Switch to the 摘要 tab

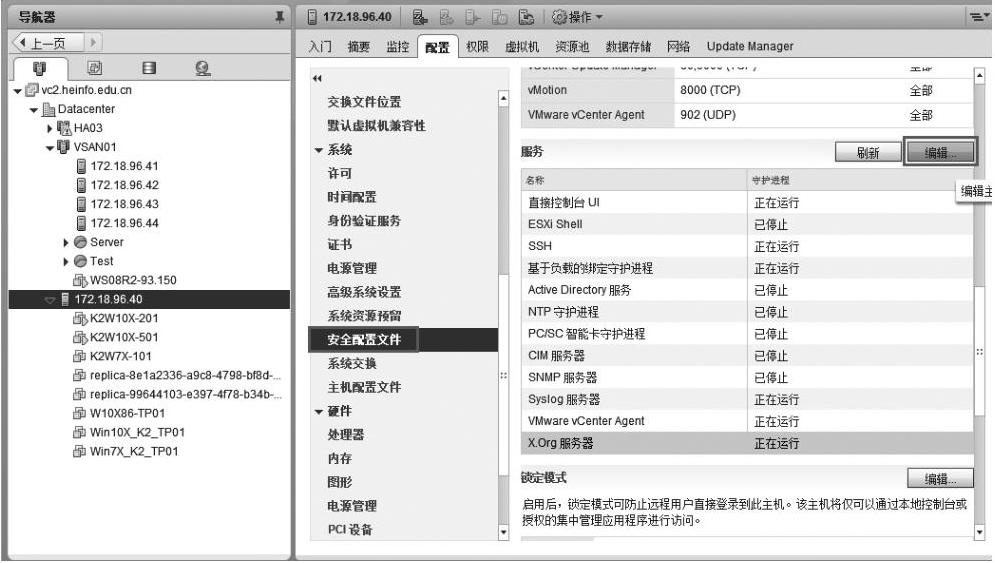[359, 46]
